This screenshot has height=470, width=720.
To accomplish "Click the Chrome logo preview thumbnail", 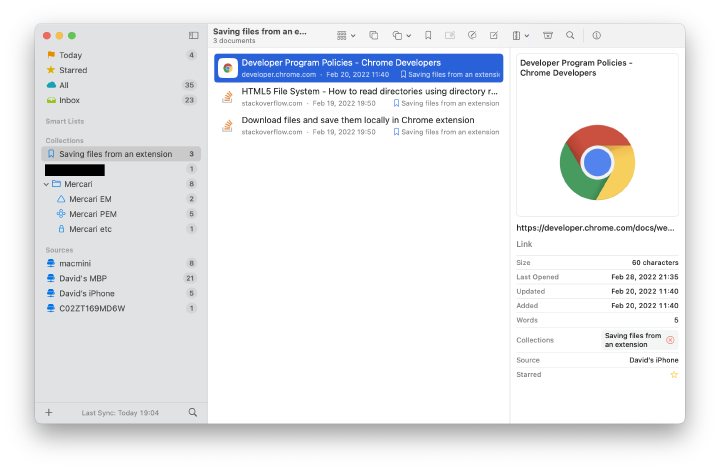I will (597, 162).
